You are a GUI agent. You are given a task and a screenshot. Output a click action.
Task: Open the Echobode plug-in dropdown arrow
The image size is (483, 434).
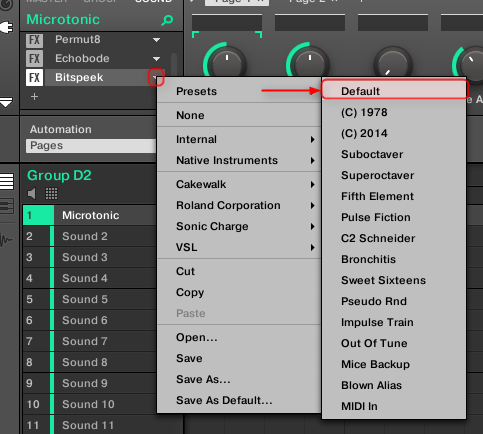156,59
